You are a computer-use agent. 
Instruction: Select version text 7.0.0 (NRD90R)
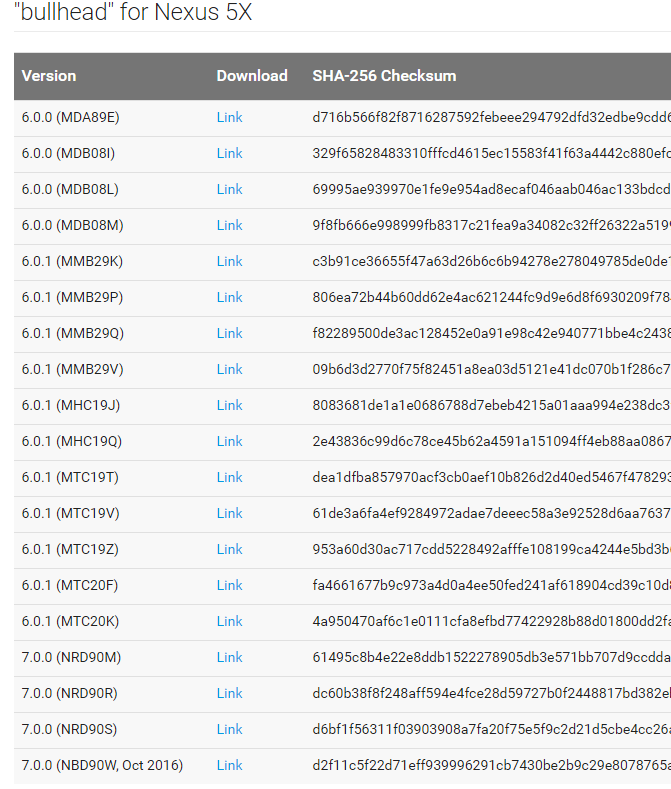pyautogui.click(x=69, y=693)
